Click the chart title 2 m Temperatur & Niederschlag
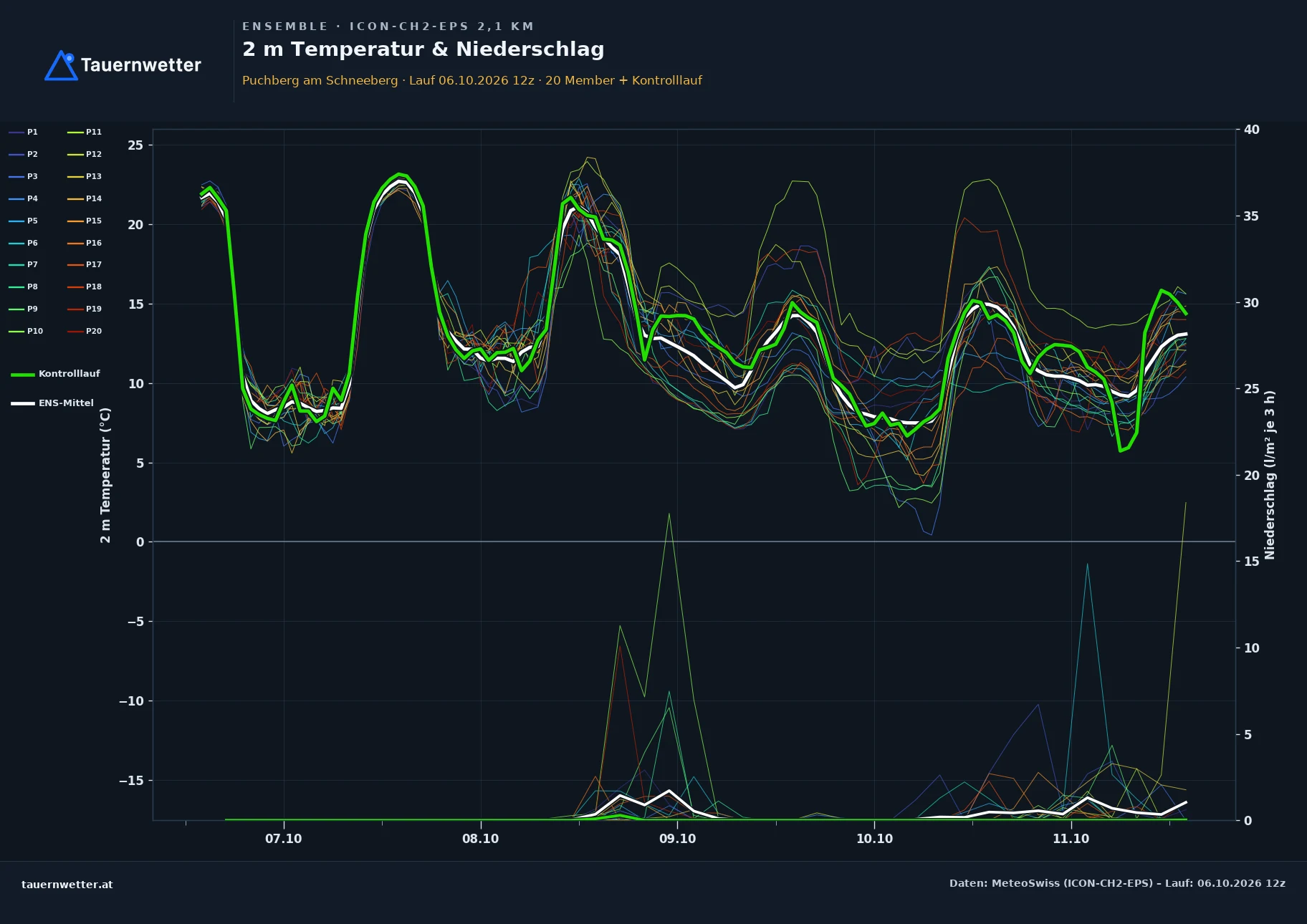This screenshot has height=924, width=1307. click(423, 49)
